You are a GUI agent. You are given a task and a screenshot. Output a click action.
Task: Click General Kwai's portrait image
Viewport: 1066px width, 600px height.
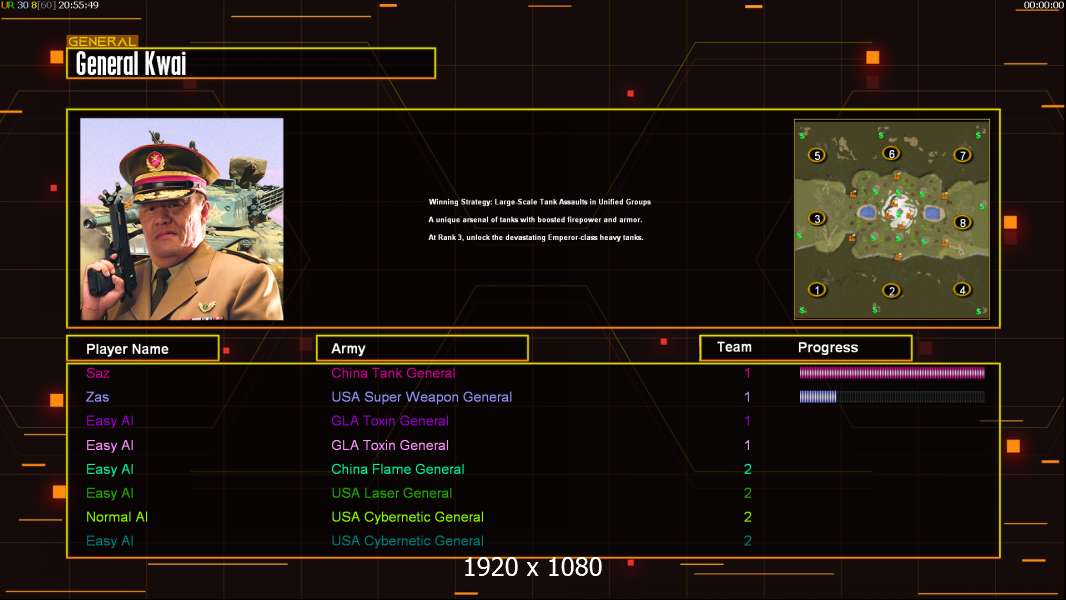coord(182,219)
